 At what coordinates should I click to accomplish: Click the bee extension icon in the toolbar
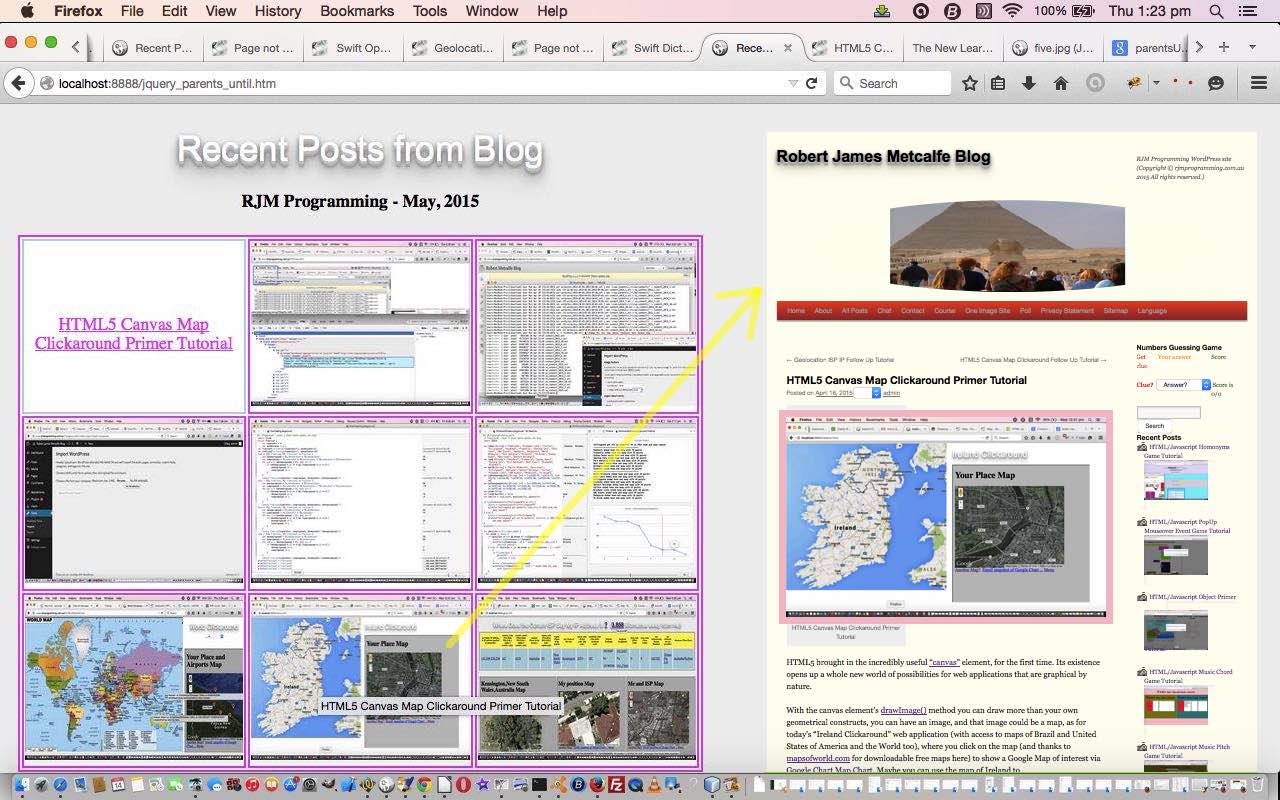1132,83
